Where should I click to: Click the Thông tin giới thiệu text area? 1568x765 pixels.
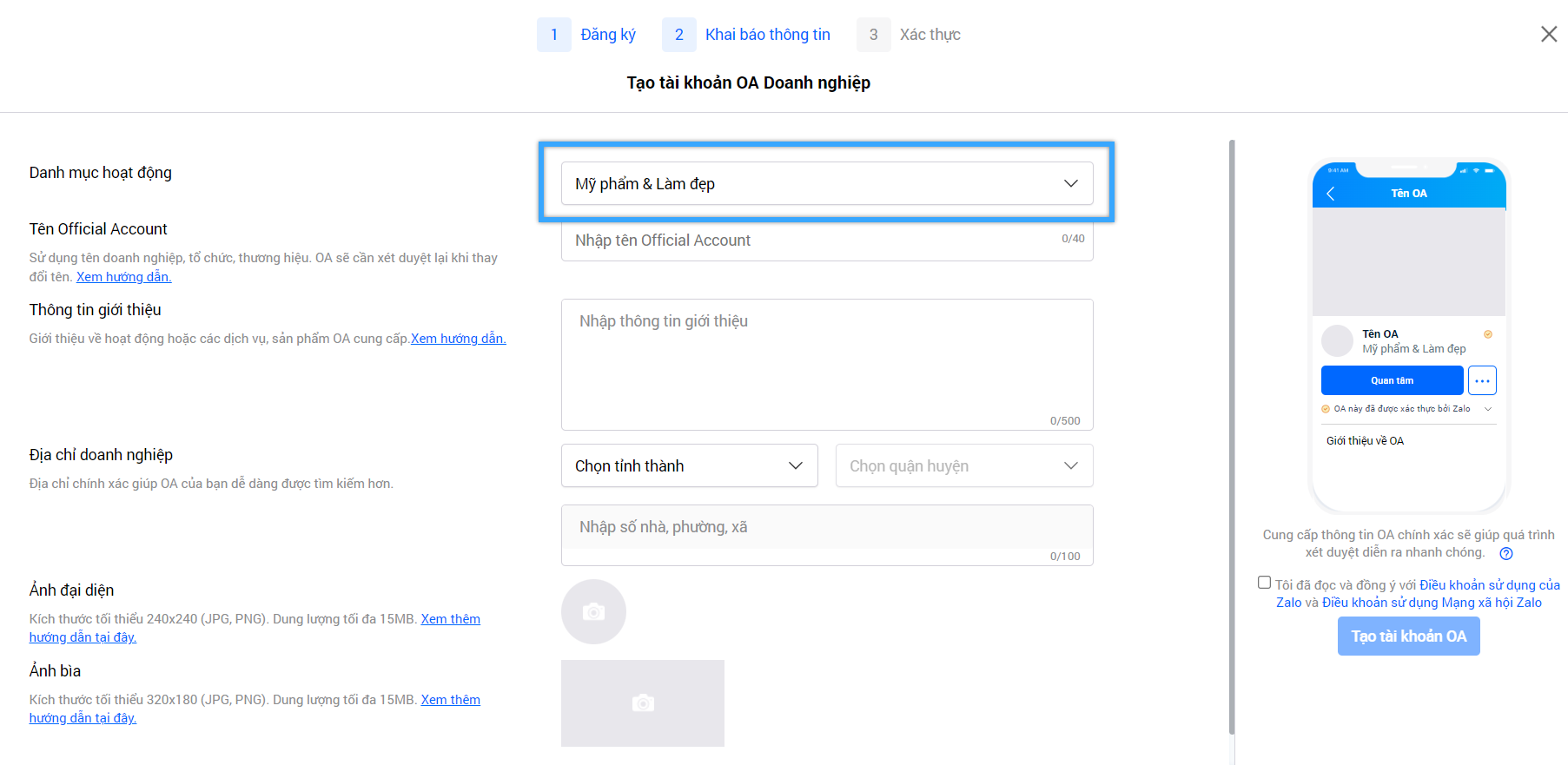coord(826,365)
